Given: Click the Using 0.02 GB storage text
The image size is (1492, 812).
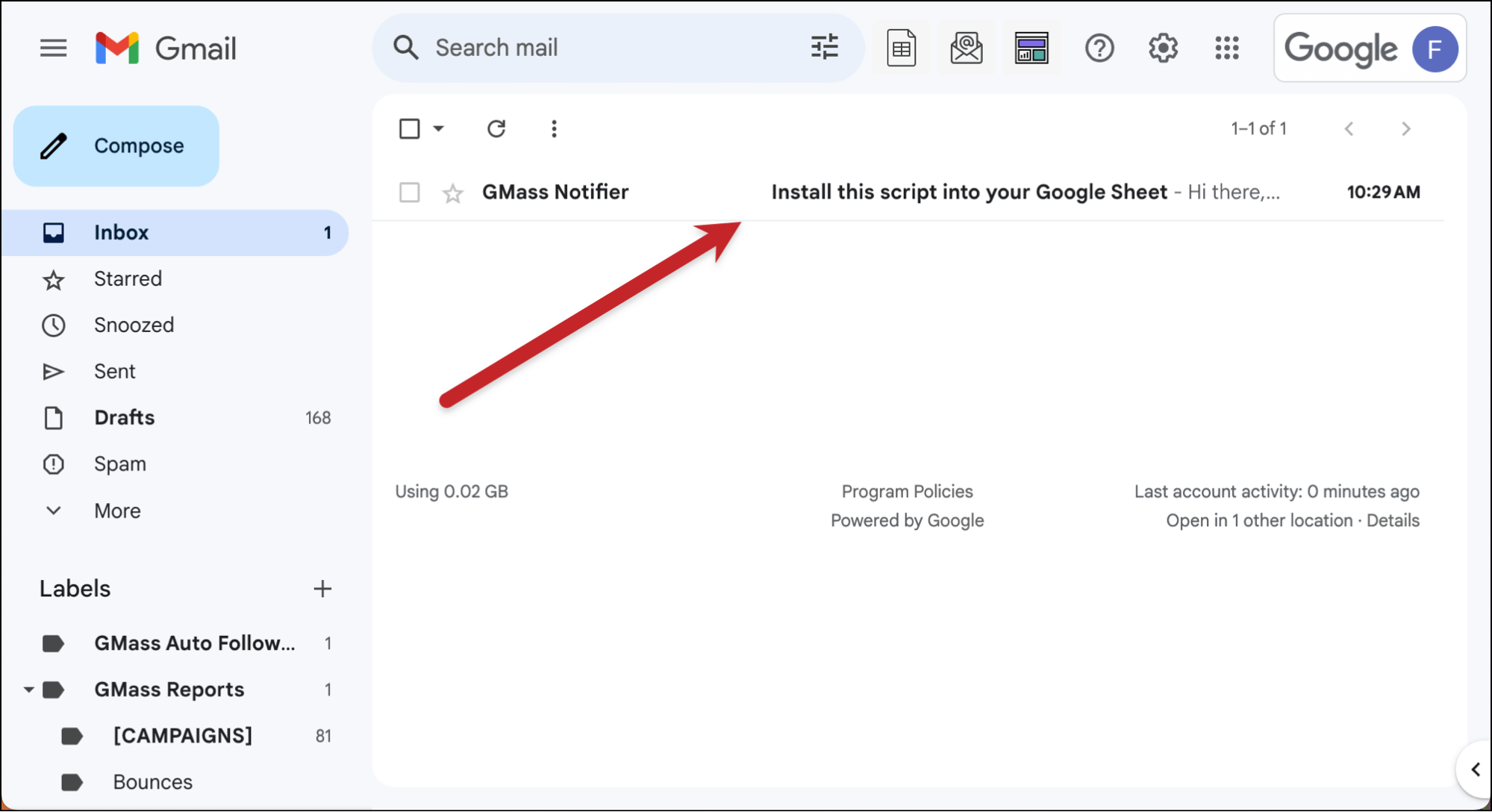Looking at the screenshot, I should [x=452, y=492].
